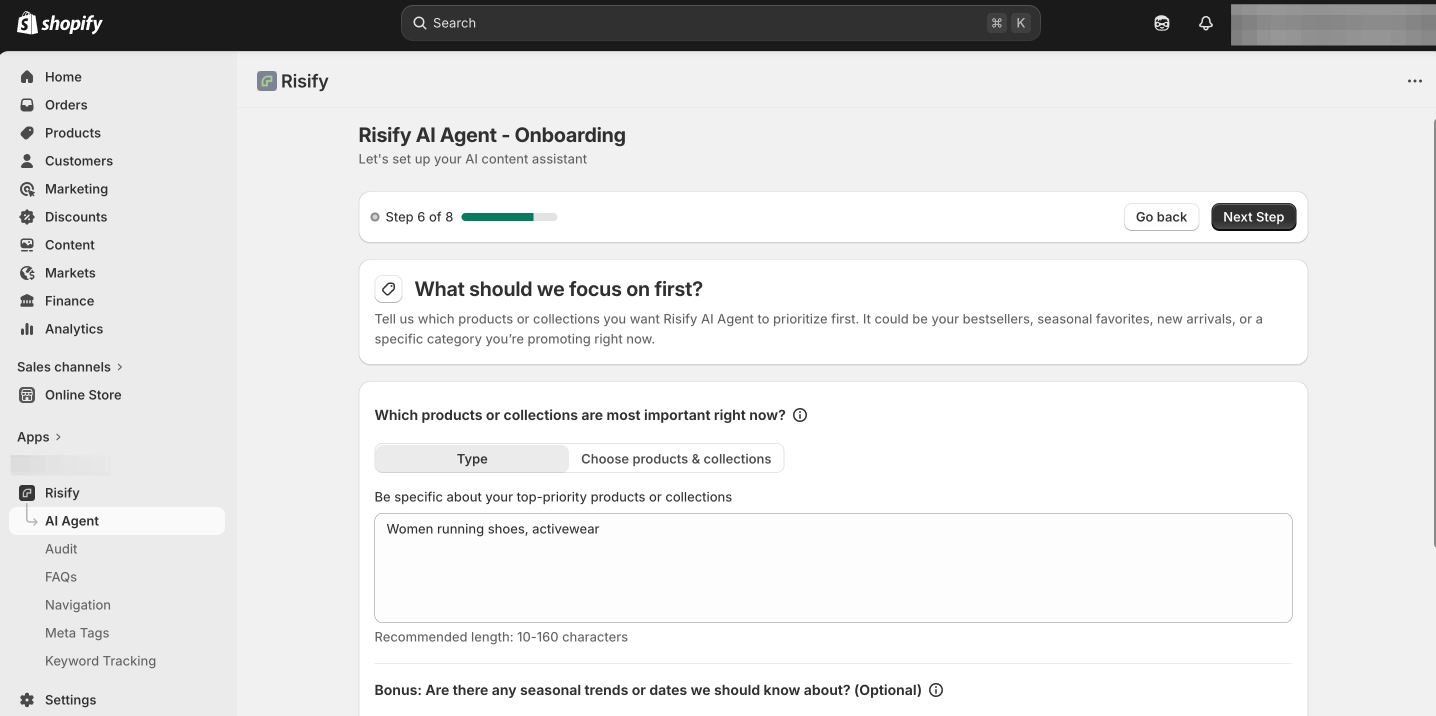The image size is (1436, 716).
Task: Open the Sidekick assistant icon in top bar
Action: 1162,23
